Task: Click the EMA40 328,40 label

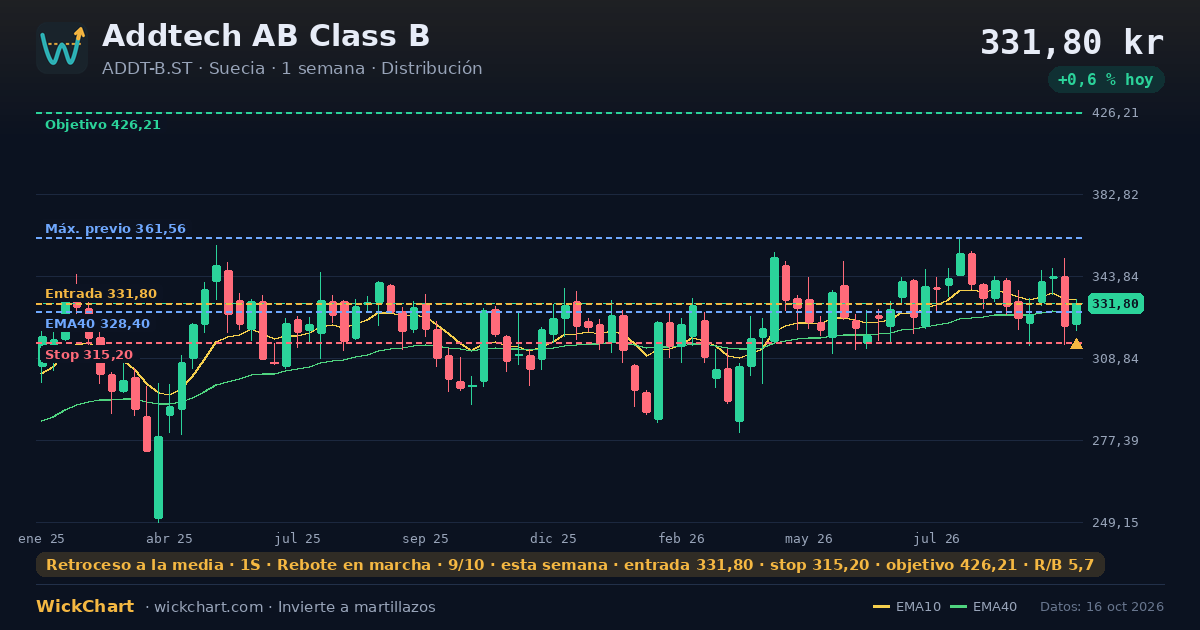Action: (x=97, y=324)
